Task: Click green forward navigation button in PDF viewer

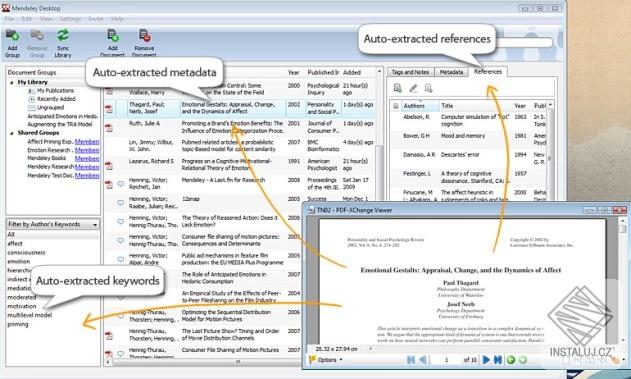Action: coord(522,359)
